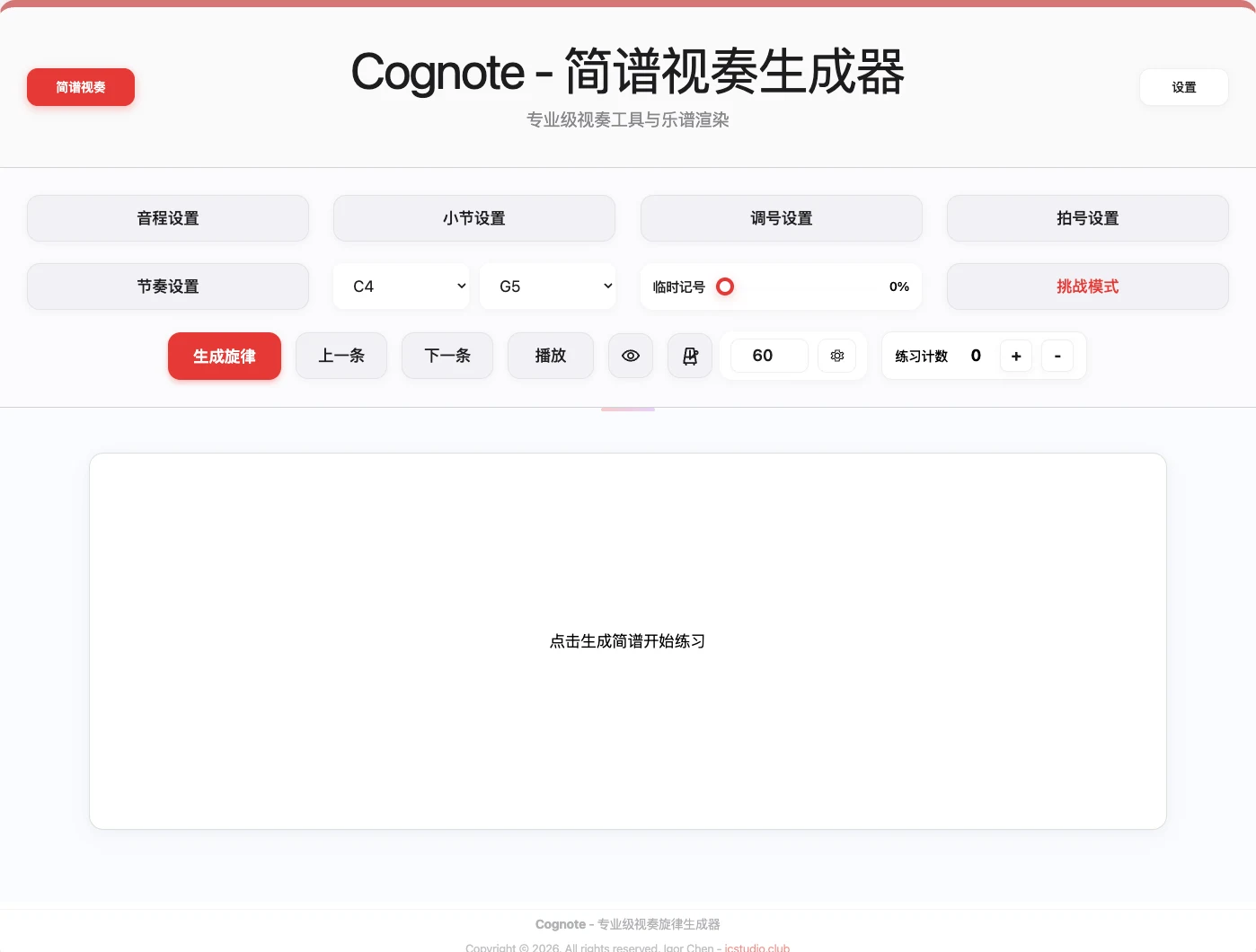Click the 生成旋律 button
This screenshot has height=952, width=1256.
pos(225,356)
